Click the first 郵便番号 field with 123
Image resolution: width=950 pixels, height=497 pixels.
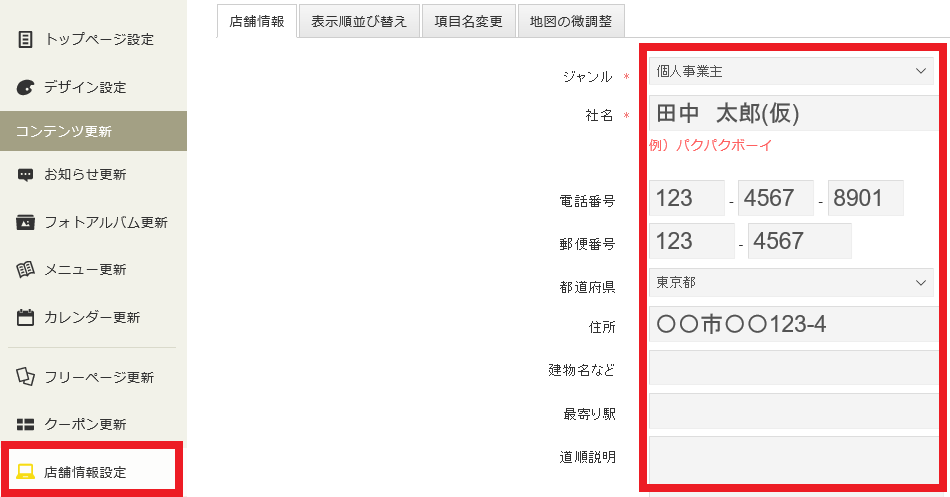tap(691, 241)
